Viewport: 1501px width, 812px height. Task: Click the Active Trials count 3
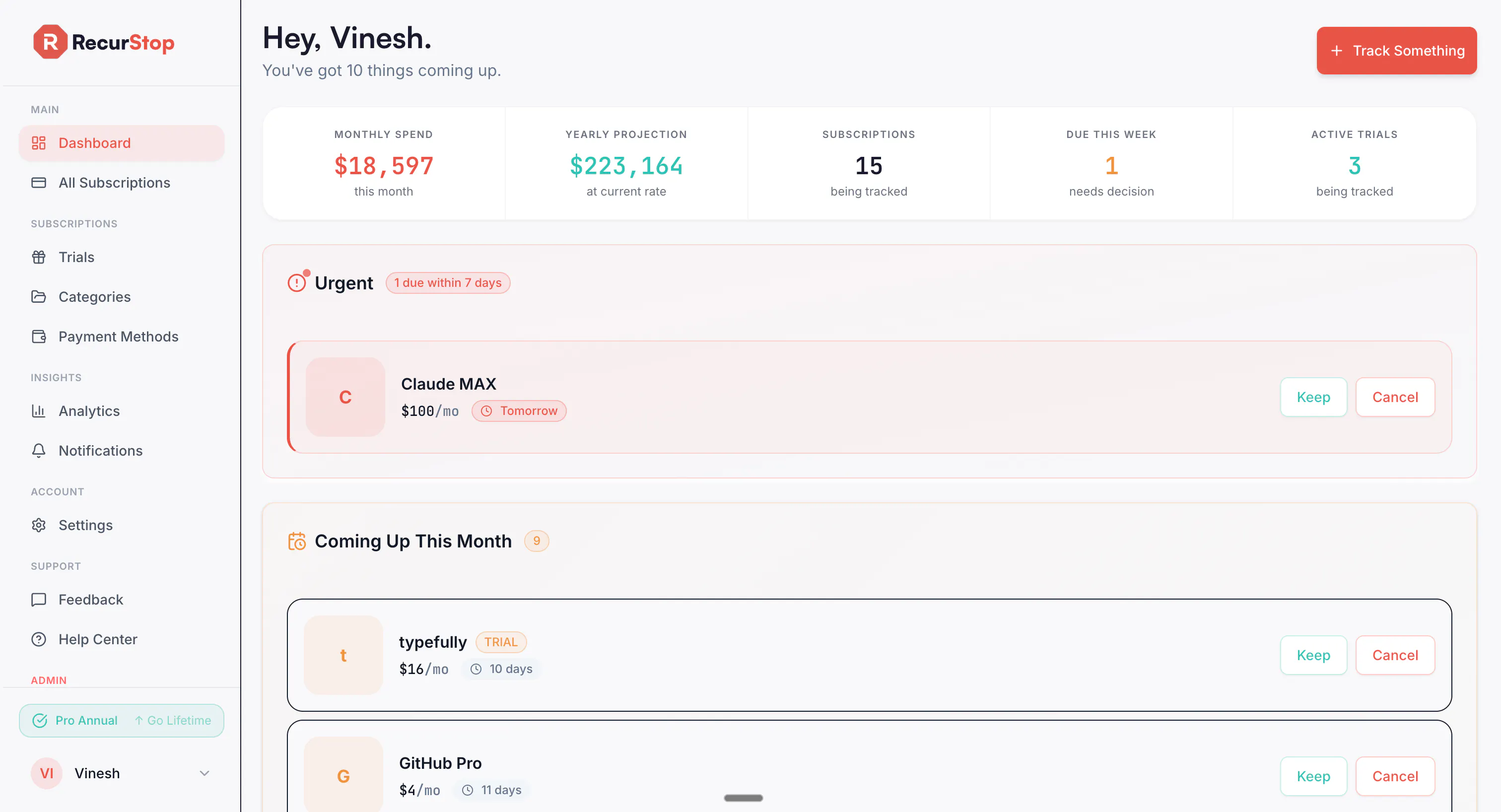pos(1354,165)
